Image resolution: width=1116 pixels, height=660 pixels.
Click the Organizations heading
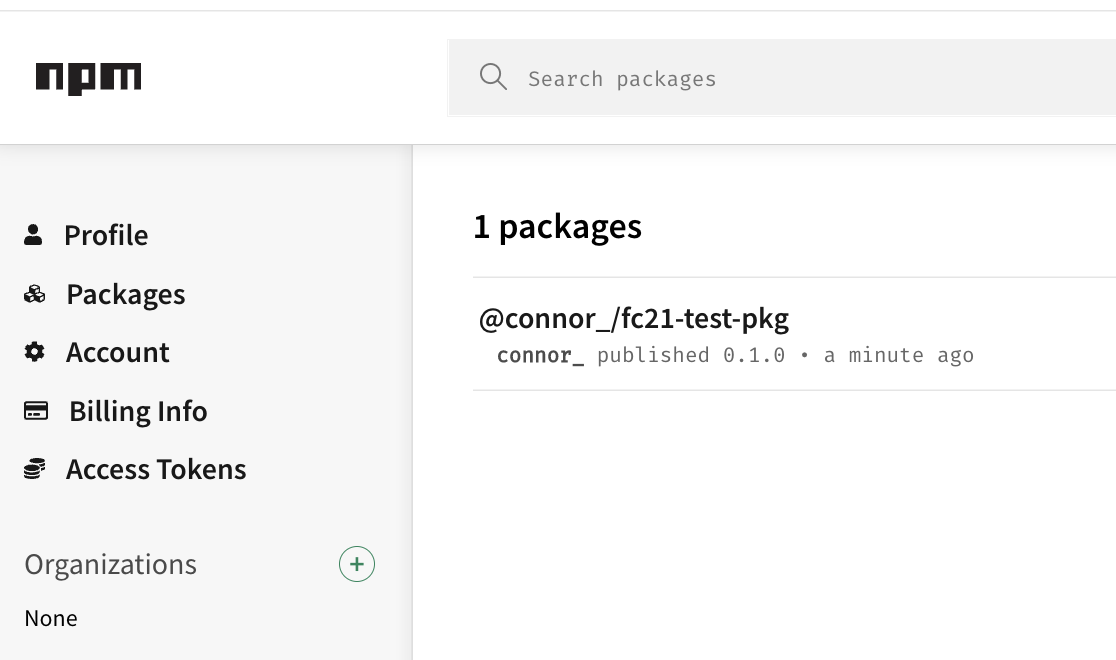[111, 564]
